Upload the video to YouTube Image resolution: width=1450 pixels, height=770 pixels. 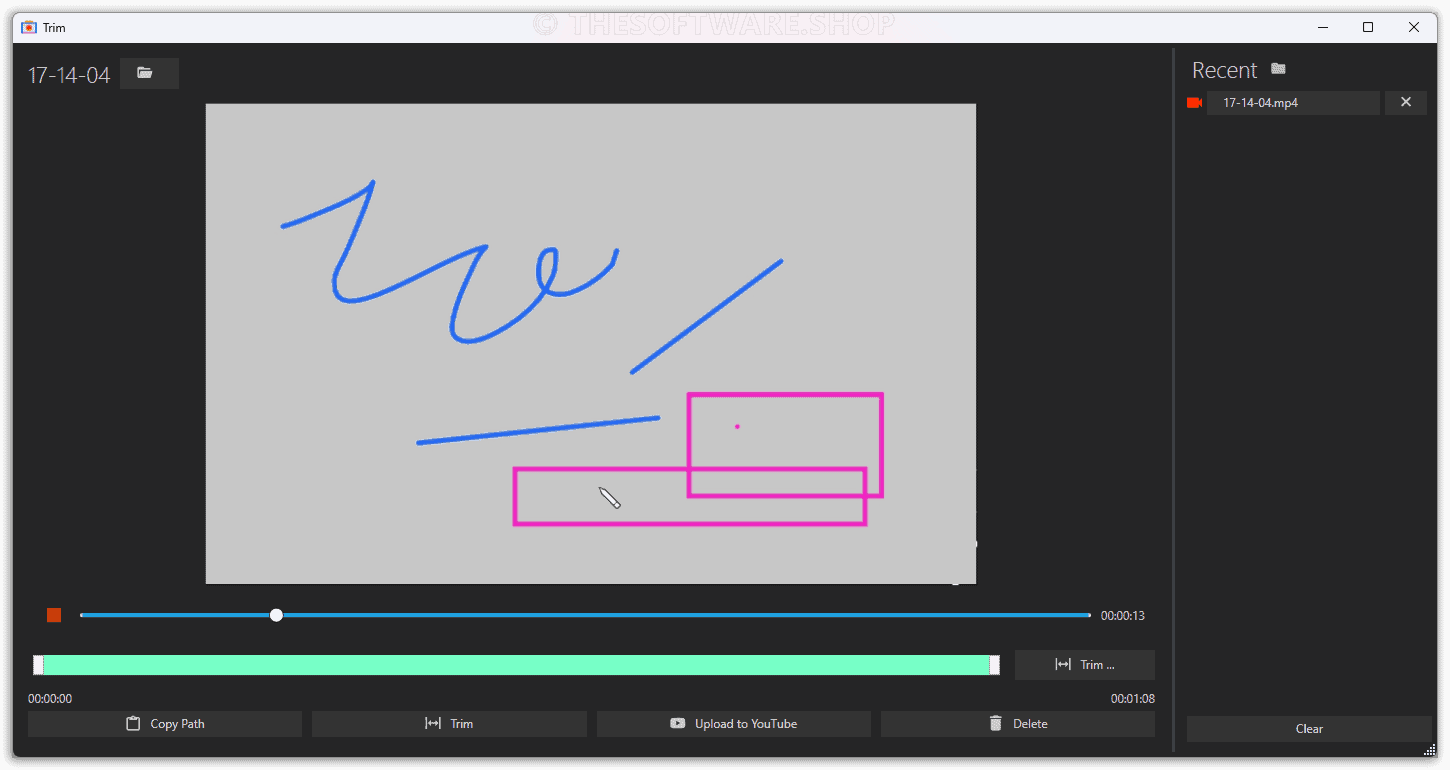[x=733, y=724]
